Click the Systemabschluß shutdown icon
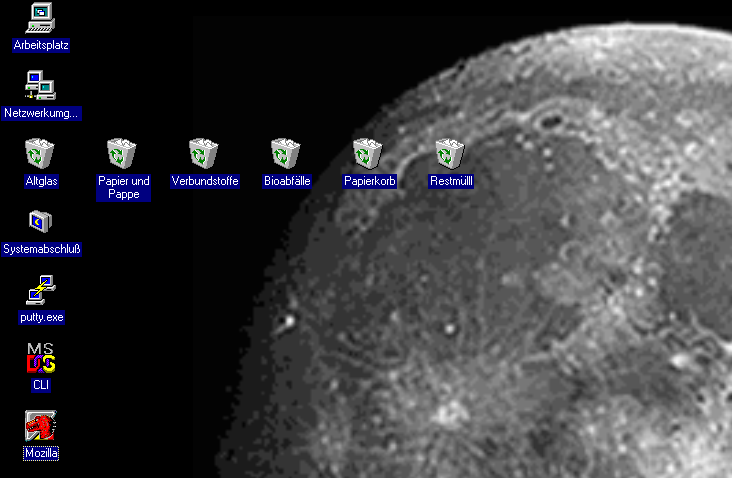Viewport: 732px width, 478px height. [41, 221]
